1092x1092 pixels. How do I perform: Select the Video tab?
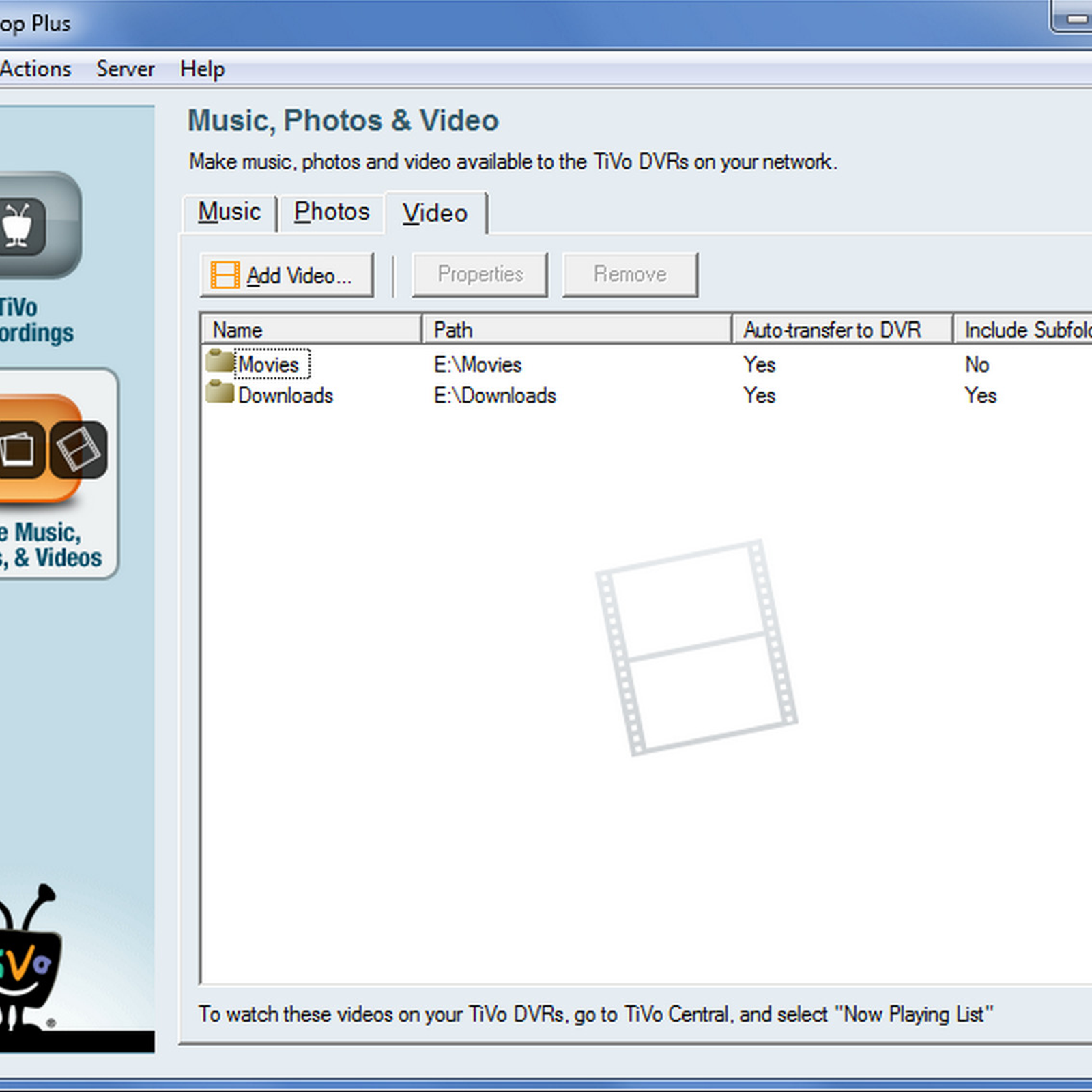point(436,213)
